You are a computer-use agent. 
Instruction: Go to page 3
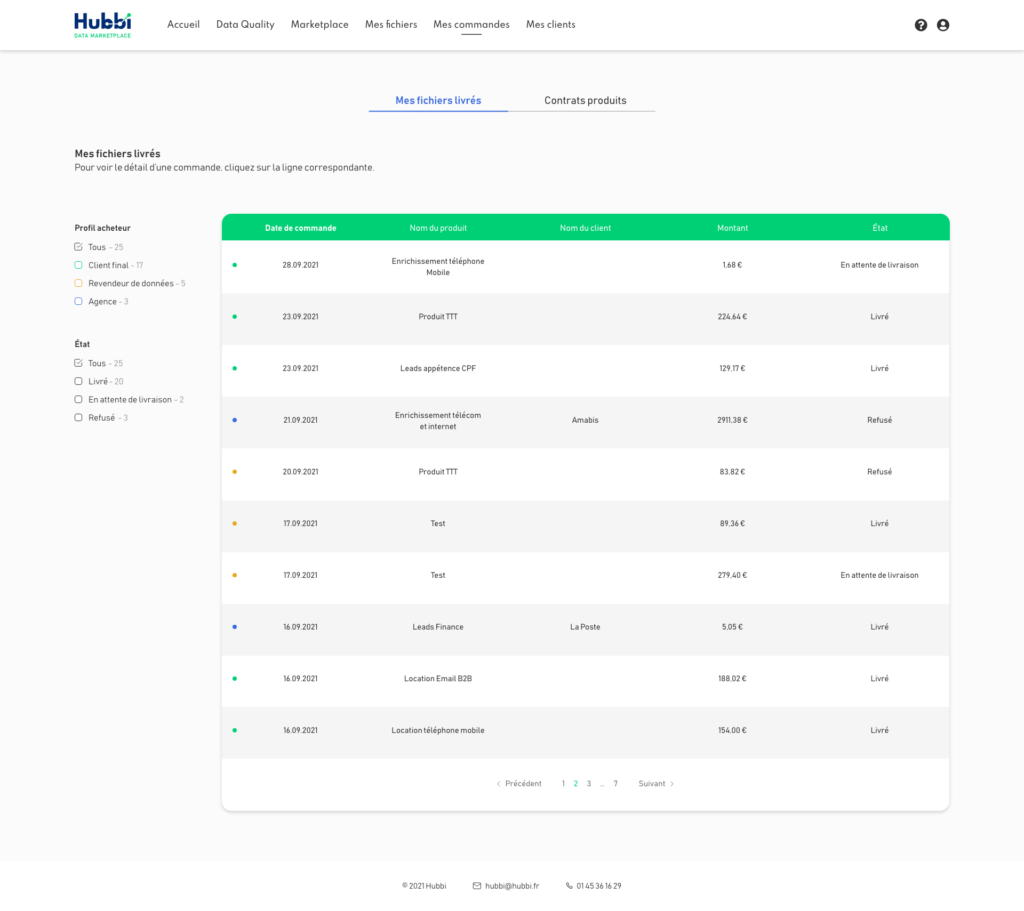[x=588, y=784]
